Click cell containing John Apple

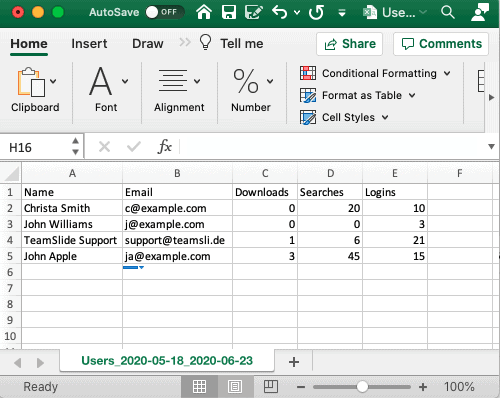[72, 256]
